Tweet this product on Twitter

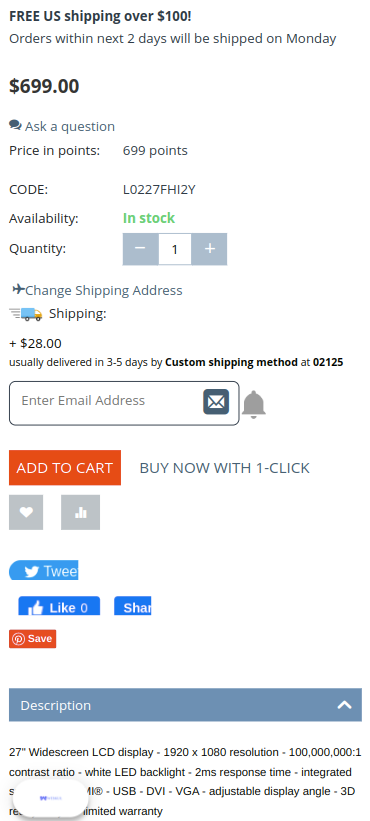pyautogui.click(x=43, y=570)
